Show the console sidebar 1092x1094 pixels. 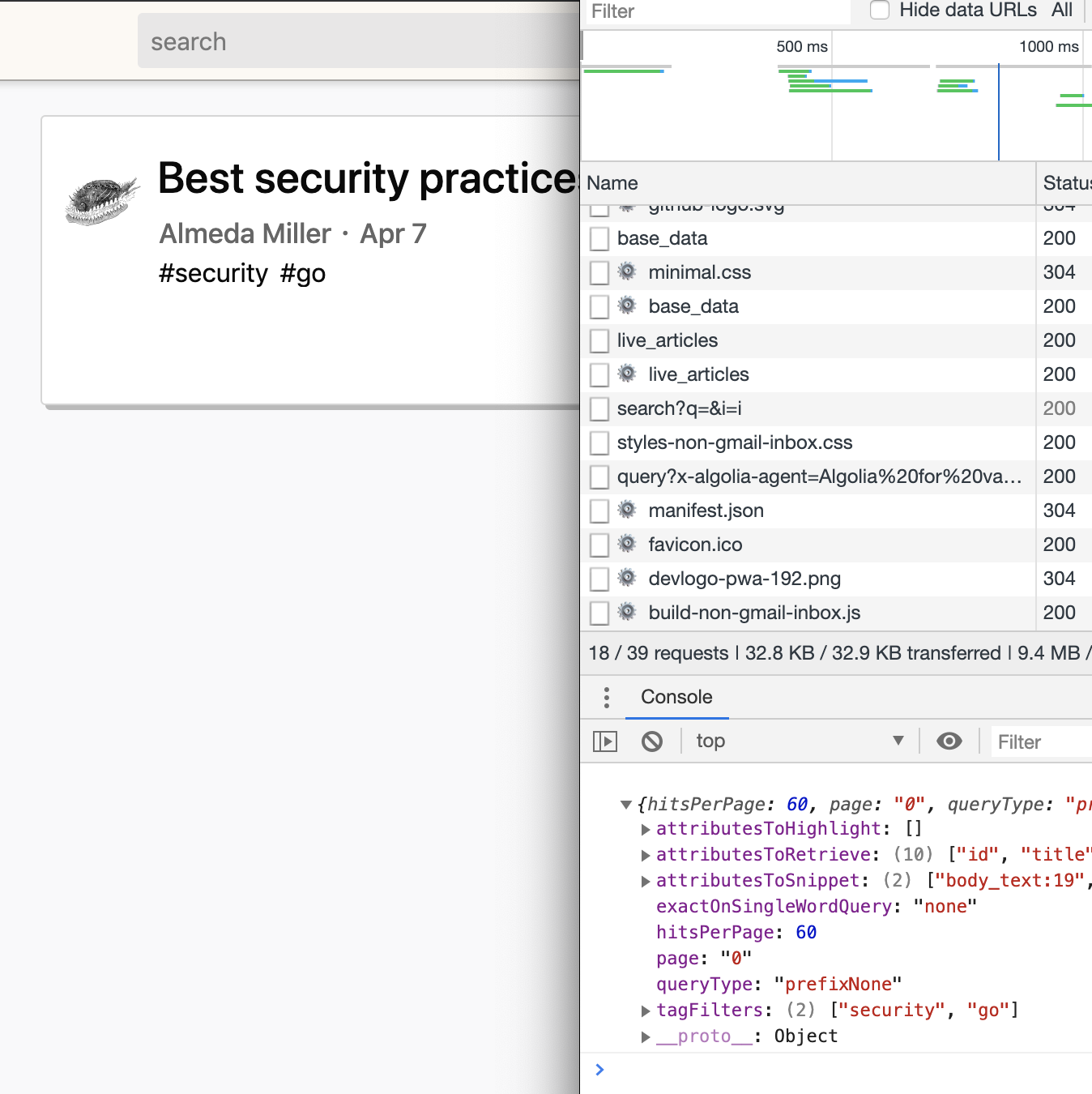coord(605,741)
